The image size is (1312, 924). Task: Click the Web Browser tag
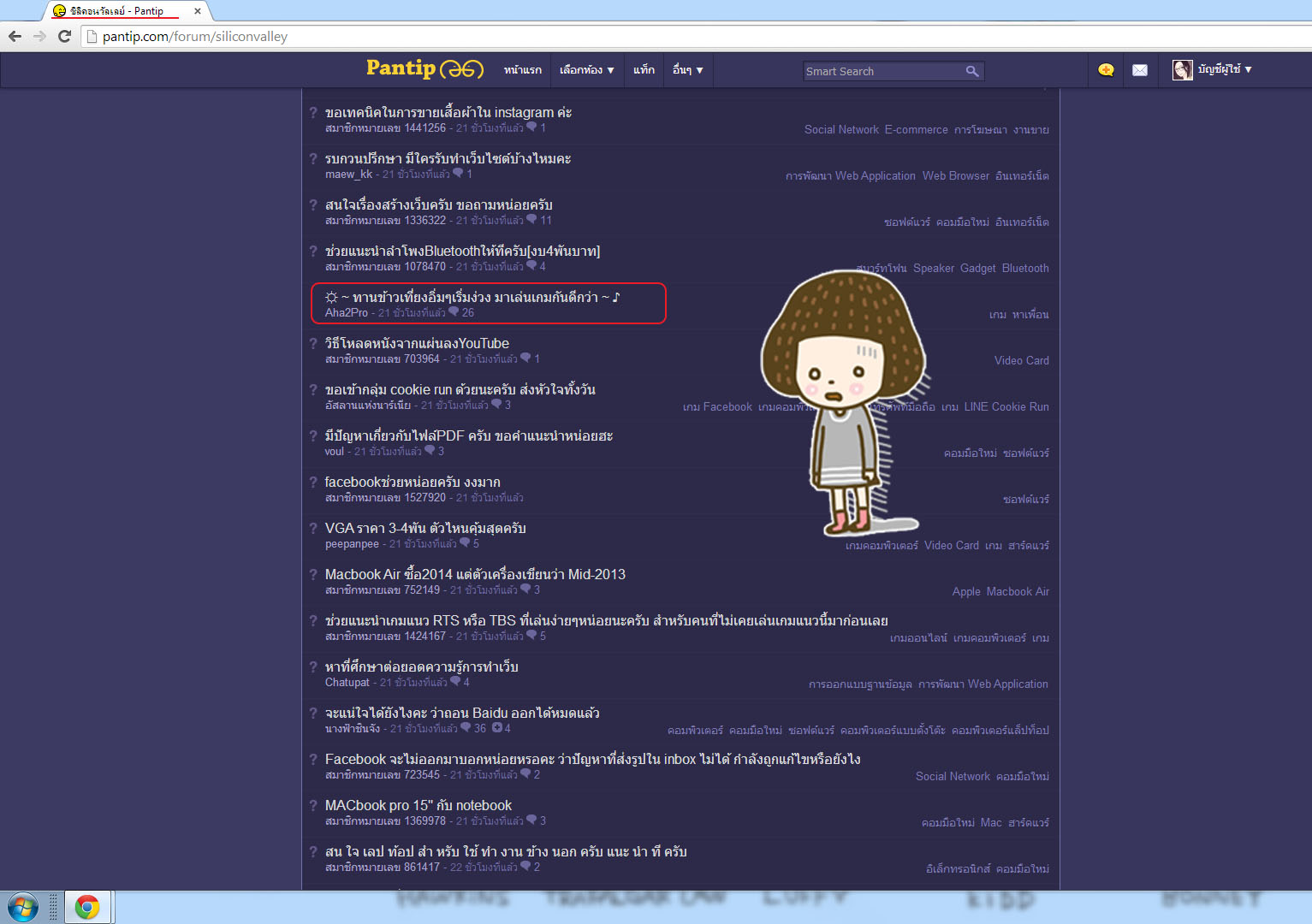click(x=956, y=175)
